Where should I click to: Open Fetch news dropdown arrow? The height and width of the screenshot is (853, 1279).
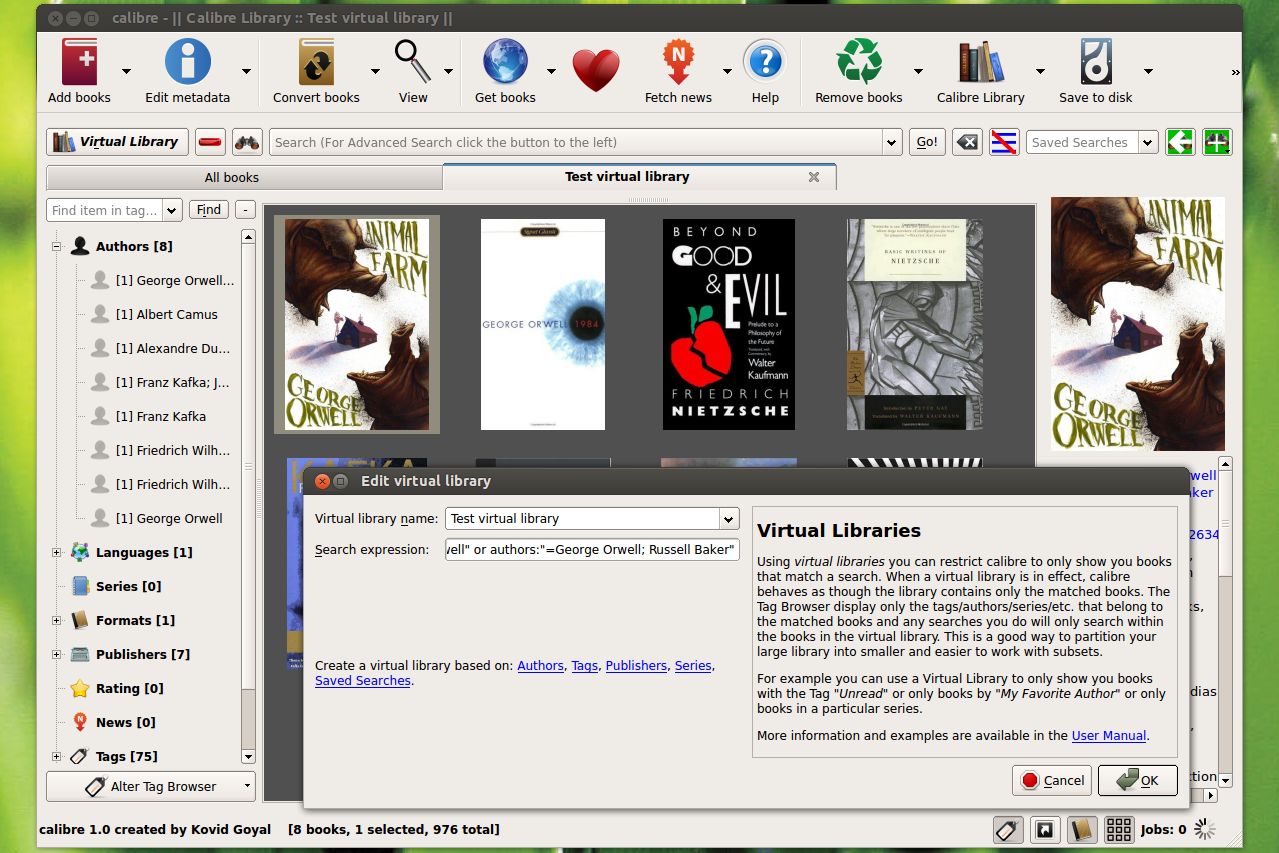coord(727,71)
